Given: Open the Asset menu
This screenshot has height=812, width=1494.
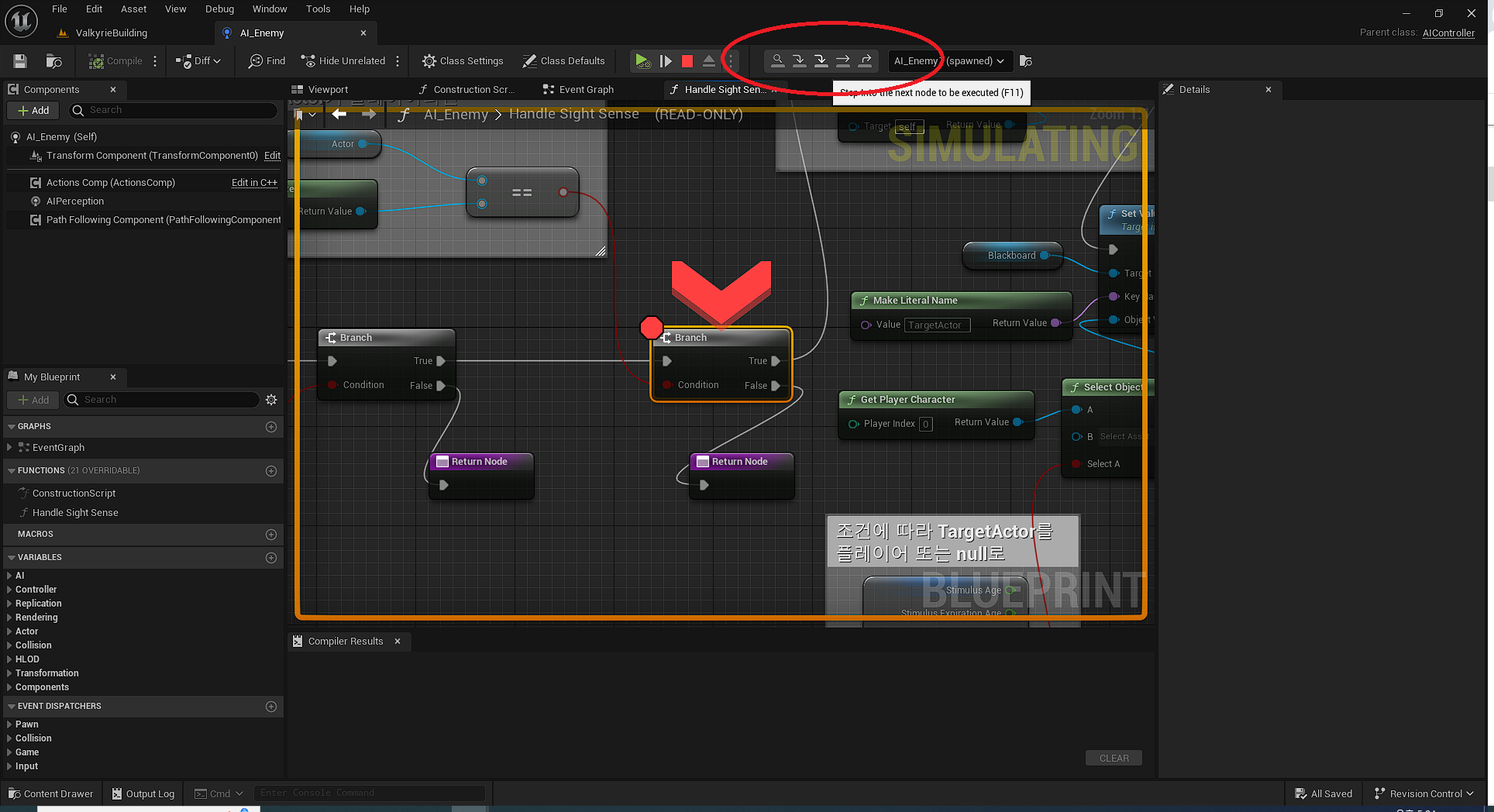Looking at the screenshot, I should click(x=133, y=9).
